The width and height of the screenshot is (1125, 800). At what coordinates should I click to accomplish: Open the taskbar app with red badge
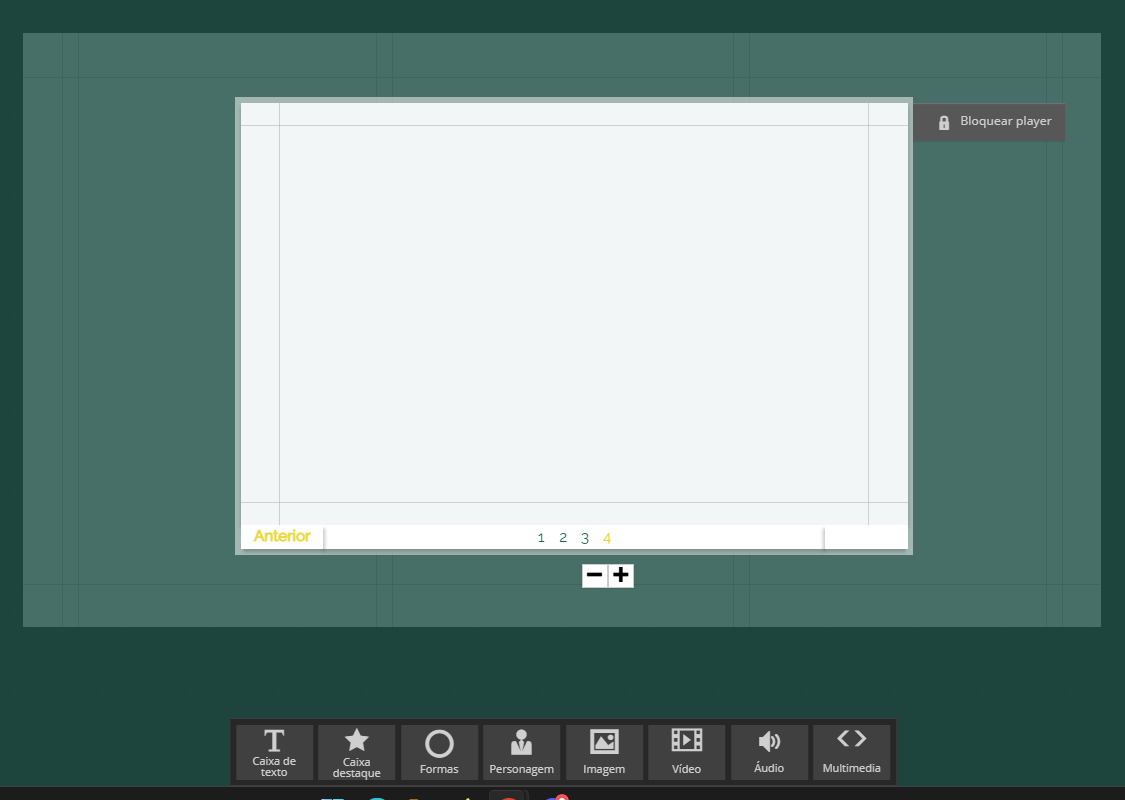click(555, 796)
